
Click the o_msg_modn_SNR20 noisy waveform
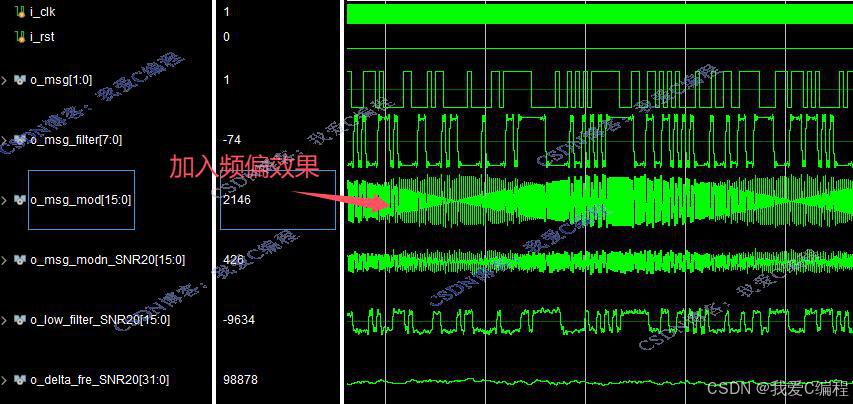pyautogui.click(x=599, y=261)
